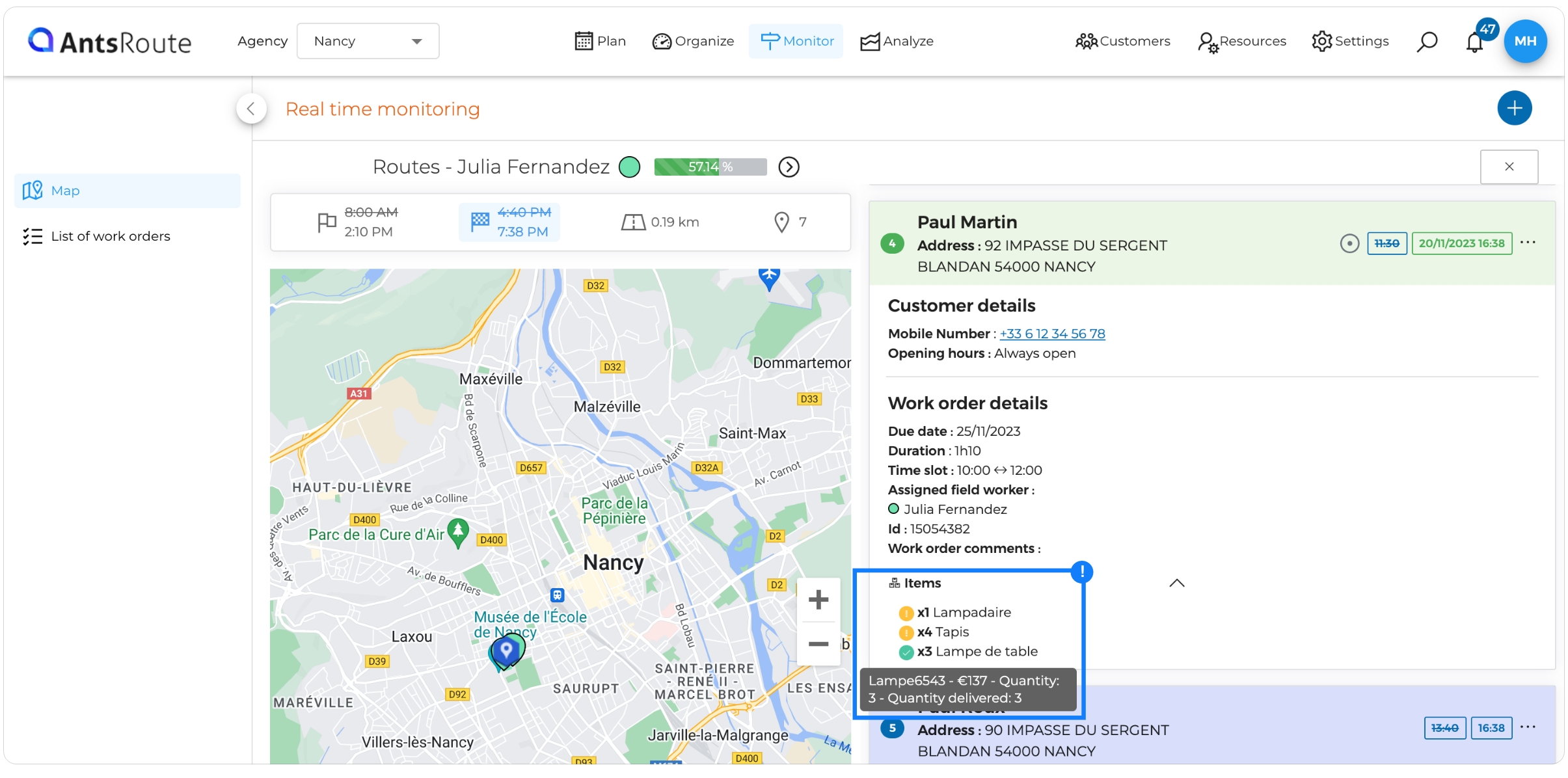The height and width of the screenshot is (778, 1568).
Task: Click the Real time monitoring title
Action: (x=382, y=109)
